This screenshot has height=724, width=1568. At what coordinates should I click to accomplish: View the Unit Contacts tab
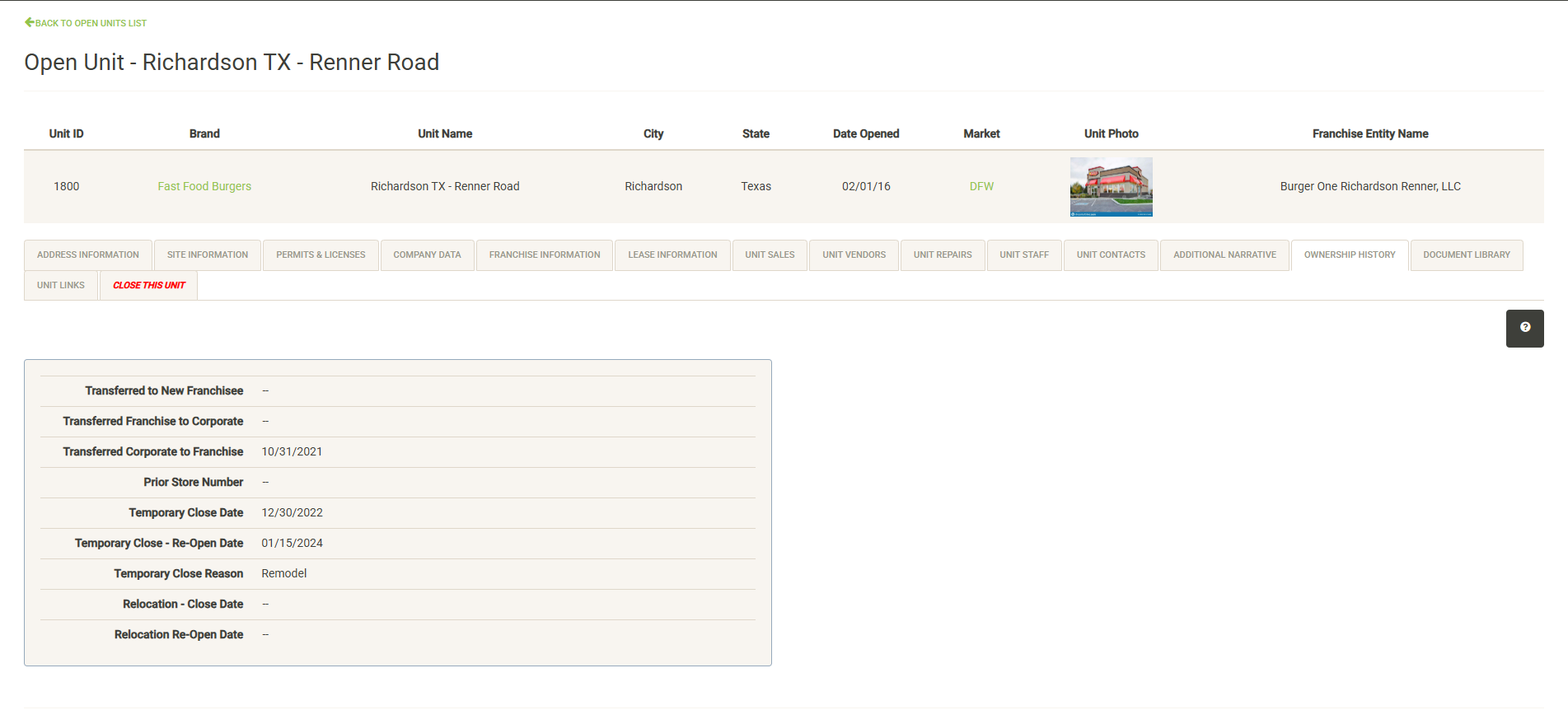[1111, 255]
